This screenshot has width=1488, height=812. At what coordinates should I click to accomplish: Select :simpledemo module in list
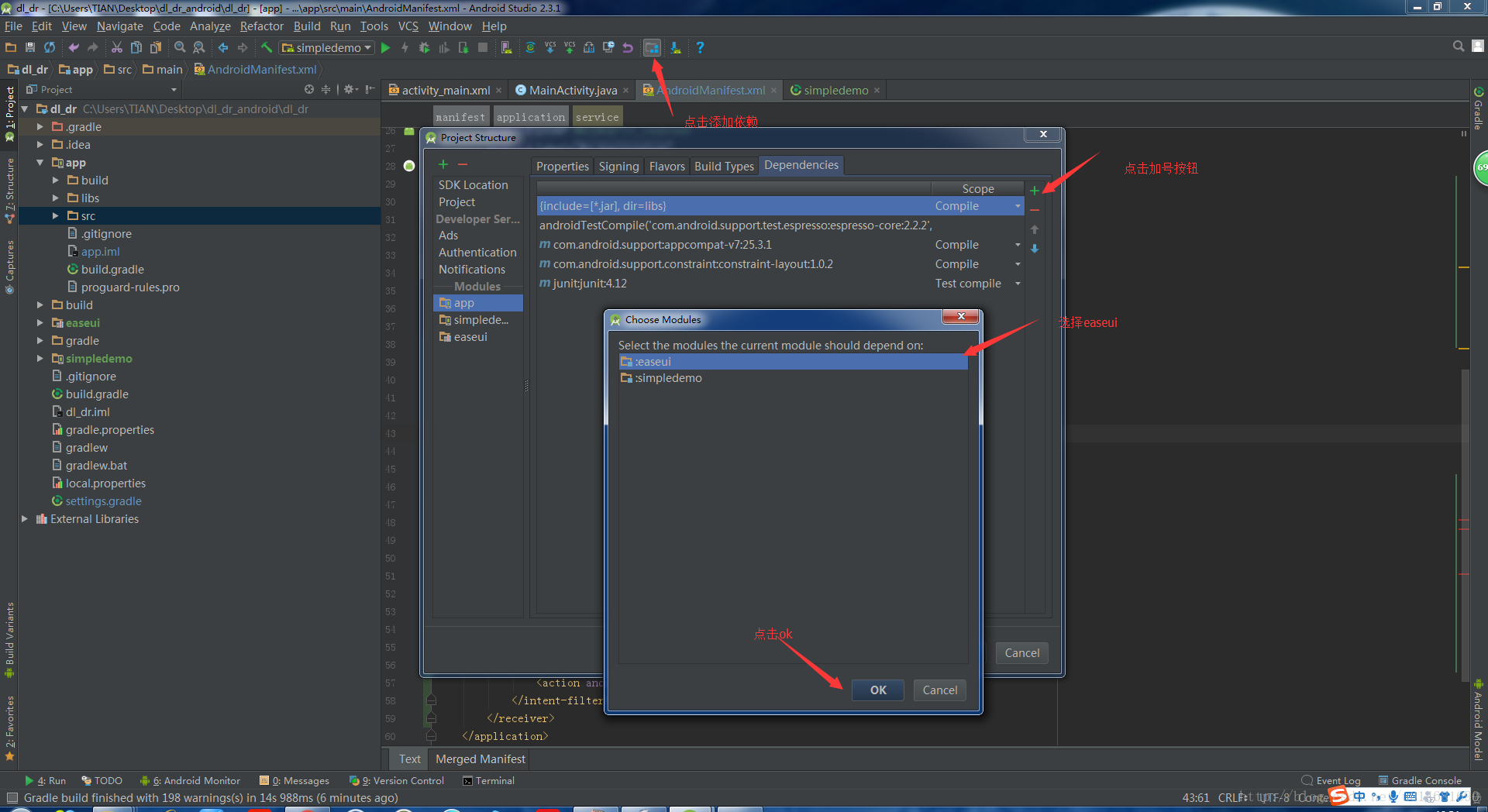[793, 378]
